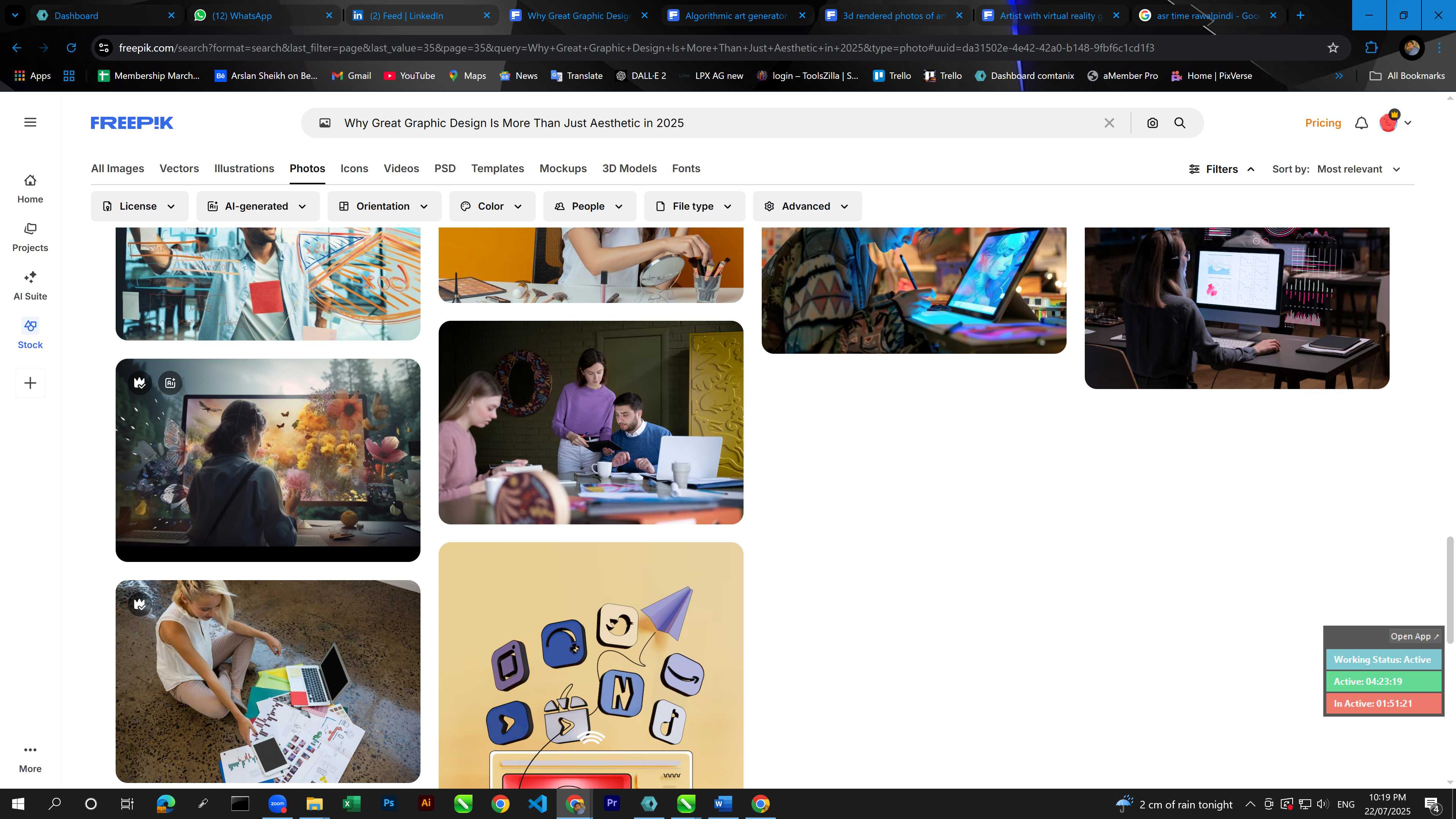Switch to Templates tab
The image size is (1456, 819).
pyautogui.click(x=497, y=168)
